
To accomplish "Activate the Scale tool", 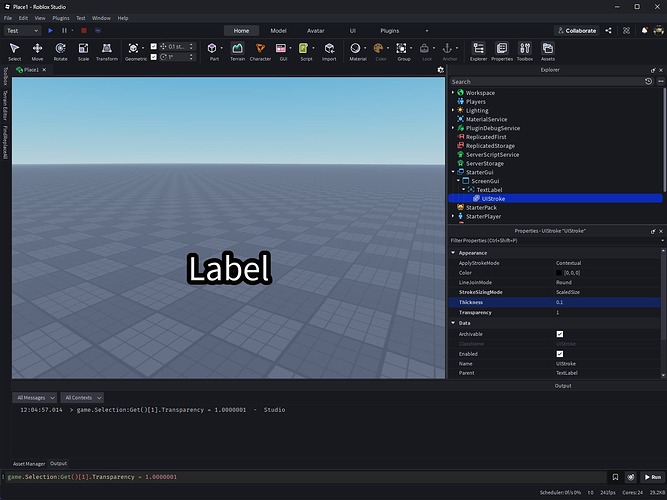I will coord(83,52).
